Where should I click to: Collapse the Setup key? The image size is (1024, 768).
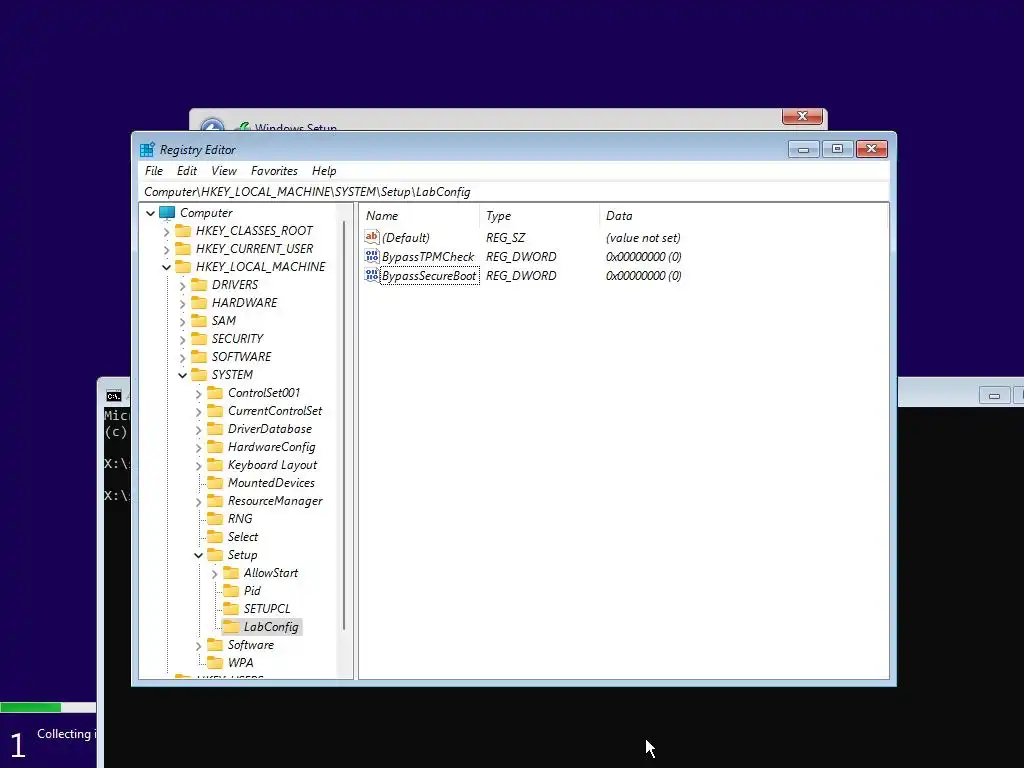(199, 555)
